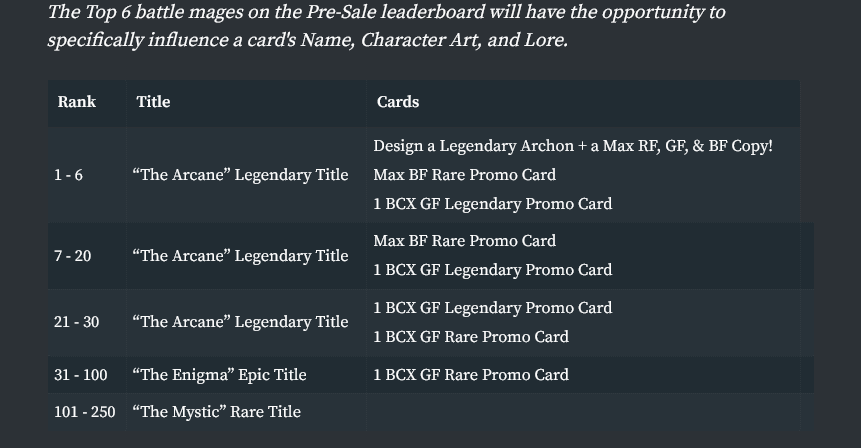Click 1 BCX GF Legendary Promo Card in 1 - 6 row
The image size is (861, 448).
pos(493,204)
